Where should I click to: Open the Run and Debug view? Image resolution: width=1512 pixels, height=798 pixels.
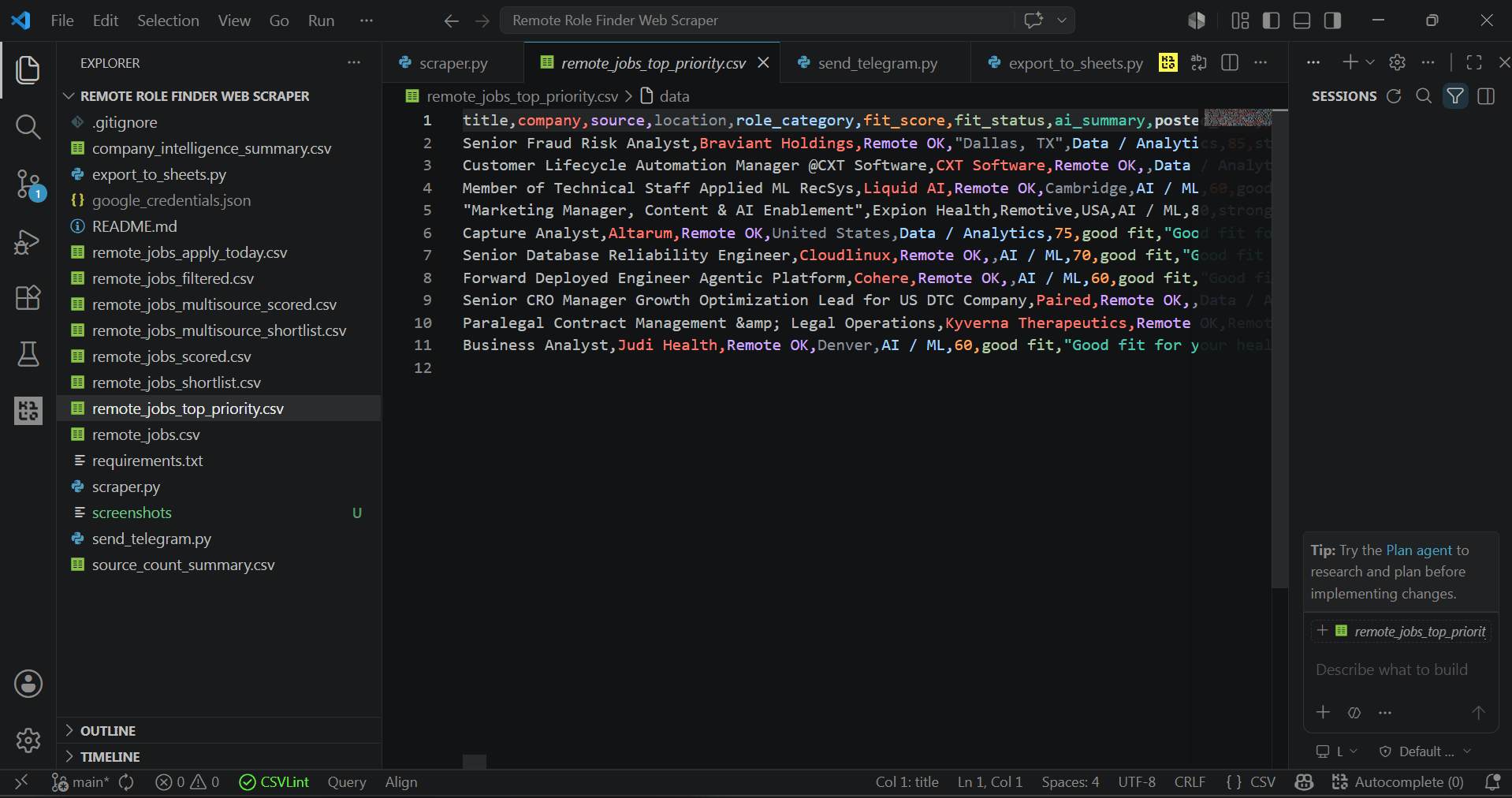28,241
